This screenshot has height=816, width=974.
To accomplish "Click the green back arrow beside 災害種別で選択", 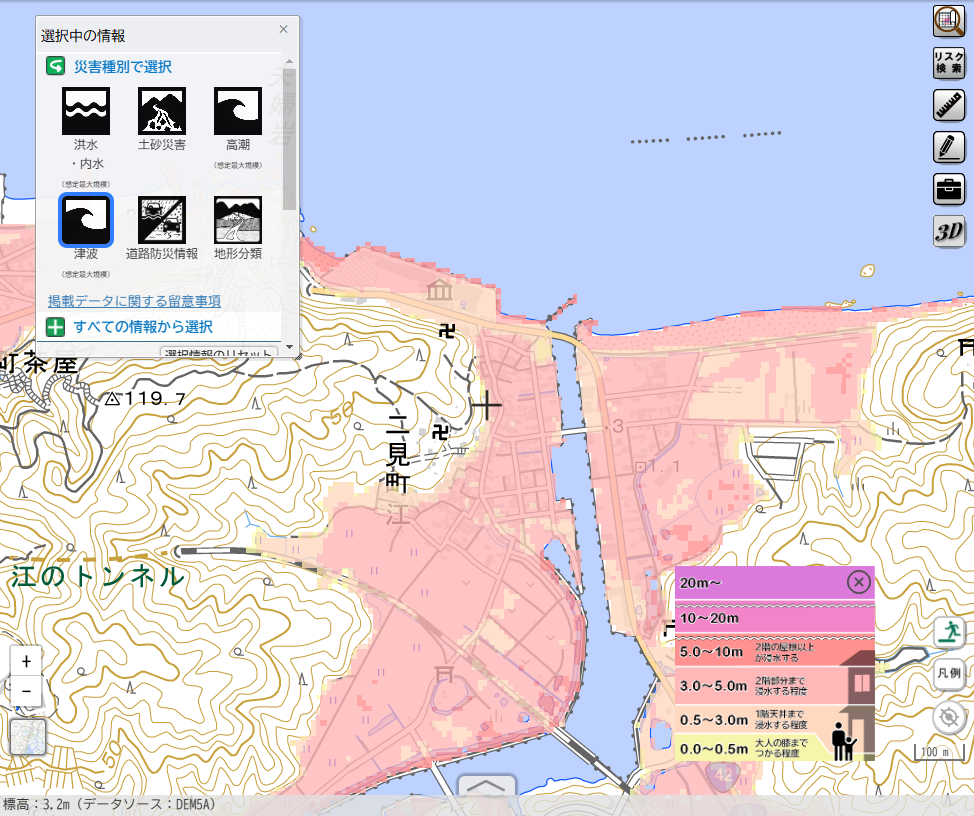I will [x=55, y=66].
